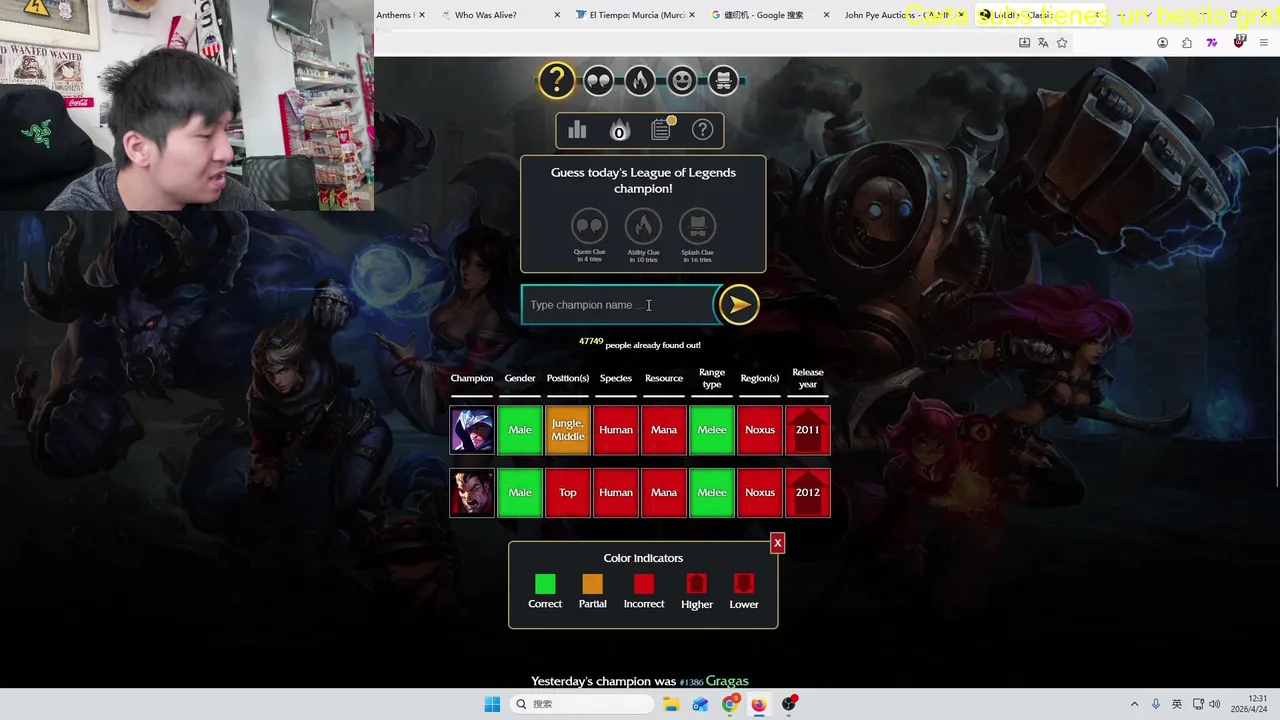The width and height of the screenshot is (1280, 720).
Task: Click the Region(s) column header
Action: 760,378
